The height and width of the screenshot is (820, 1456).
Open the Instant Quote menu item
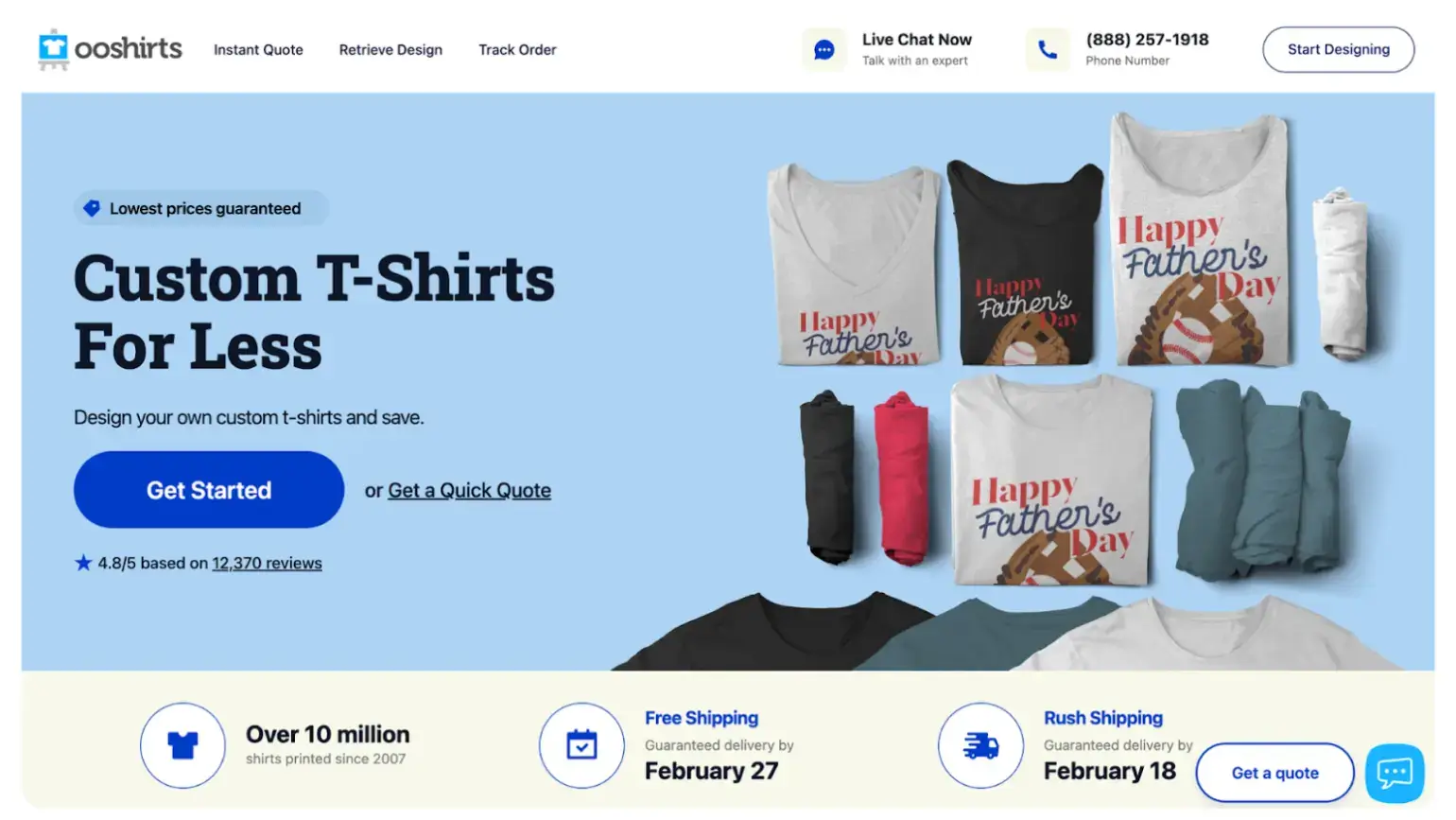258,49
